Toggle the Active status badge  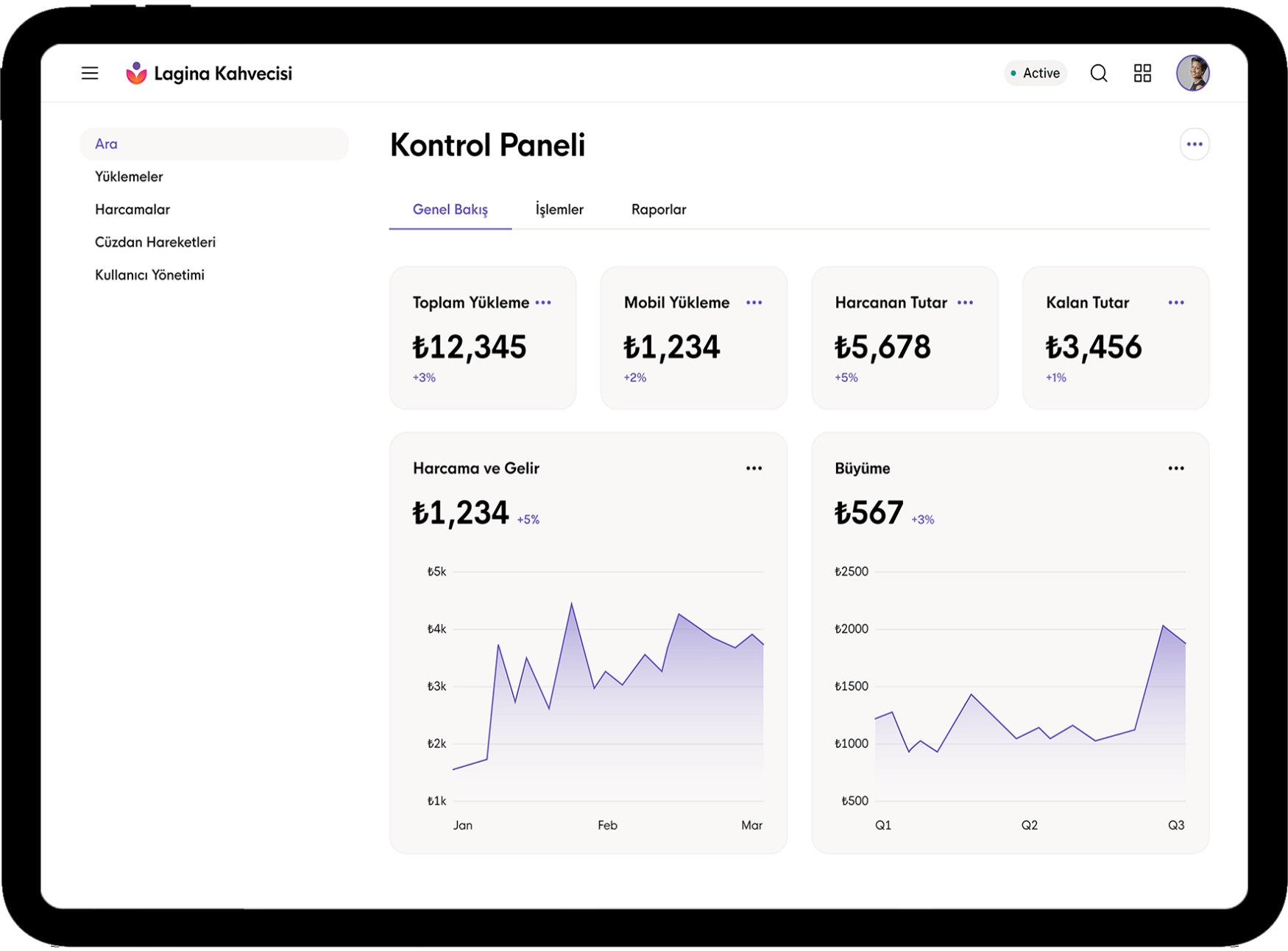pyautogui.click(x=1035, y=73)
